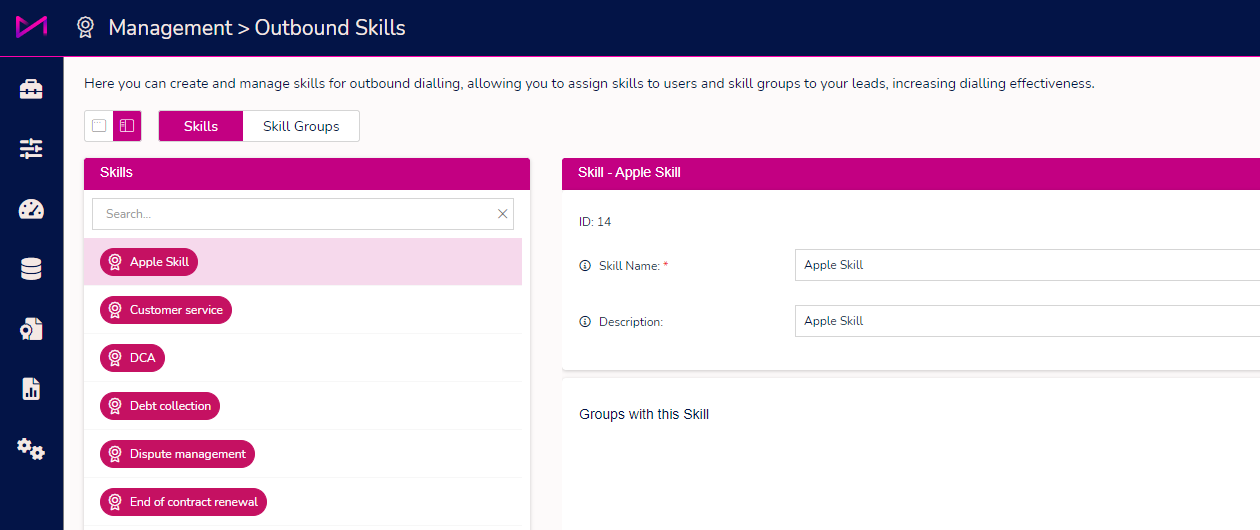
Task: Open the dashboard gauge sidebar icon
Action: point(31,209)
